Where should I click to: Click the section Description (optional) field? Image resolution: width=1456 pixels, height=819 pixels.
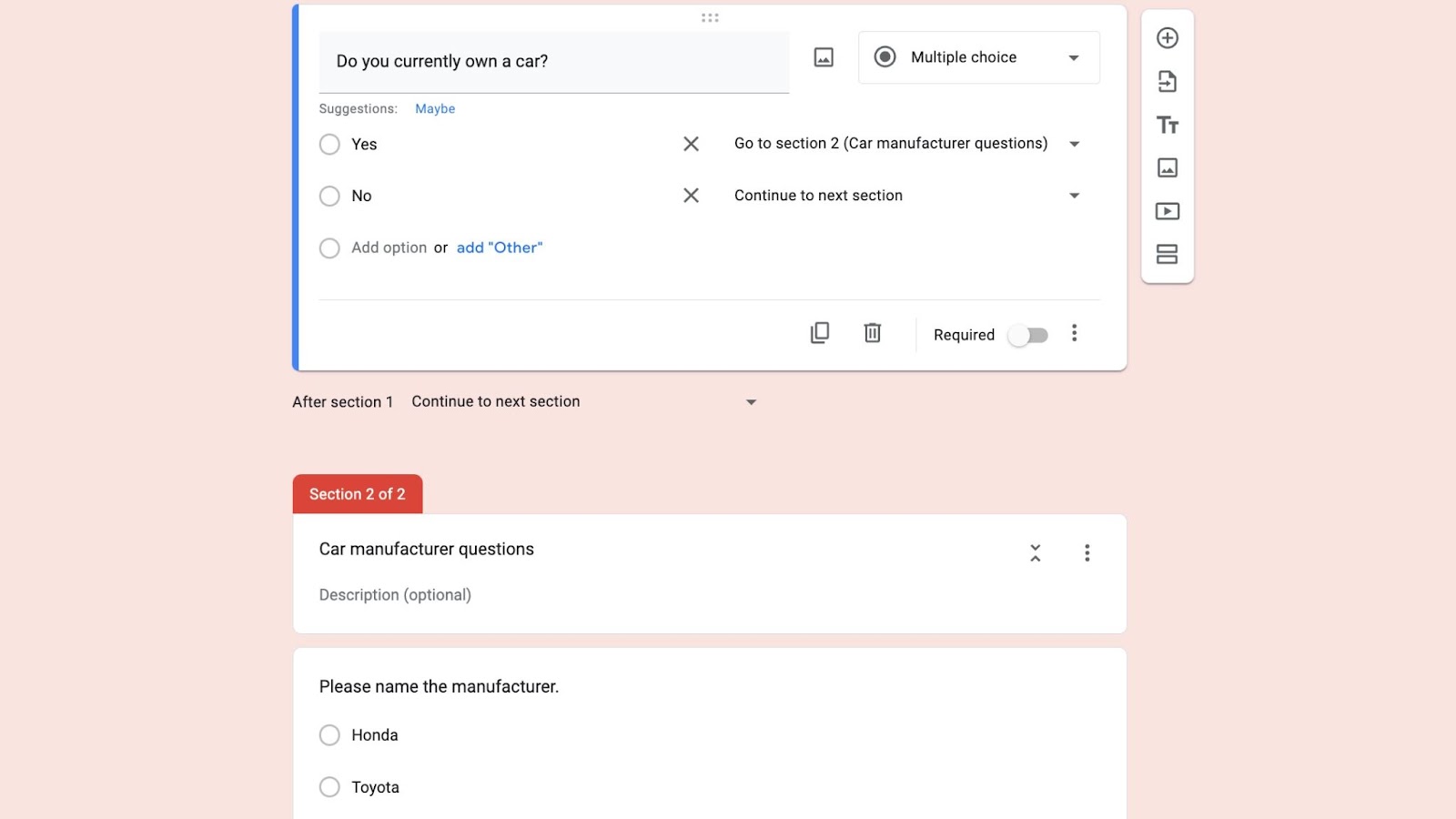tap(395, 595)
